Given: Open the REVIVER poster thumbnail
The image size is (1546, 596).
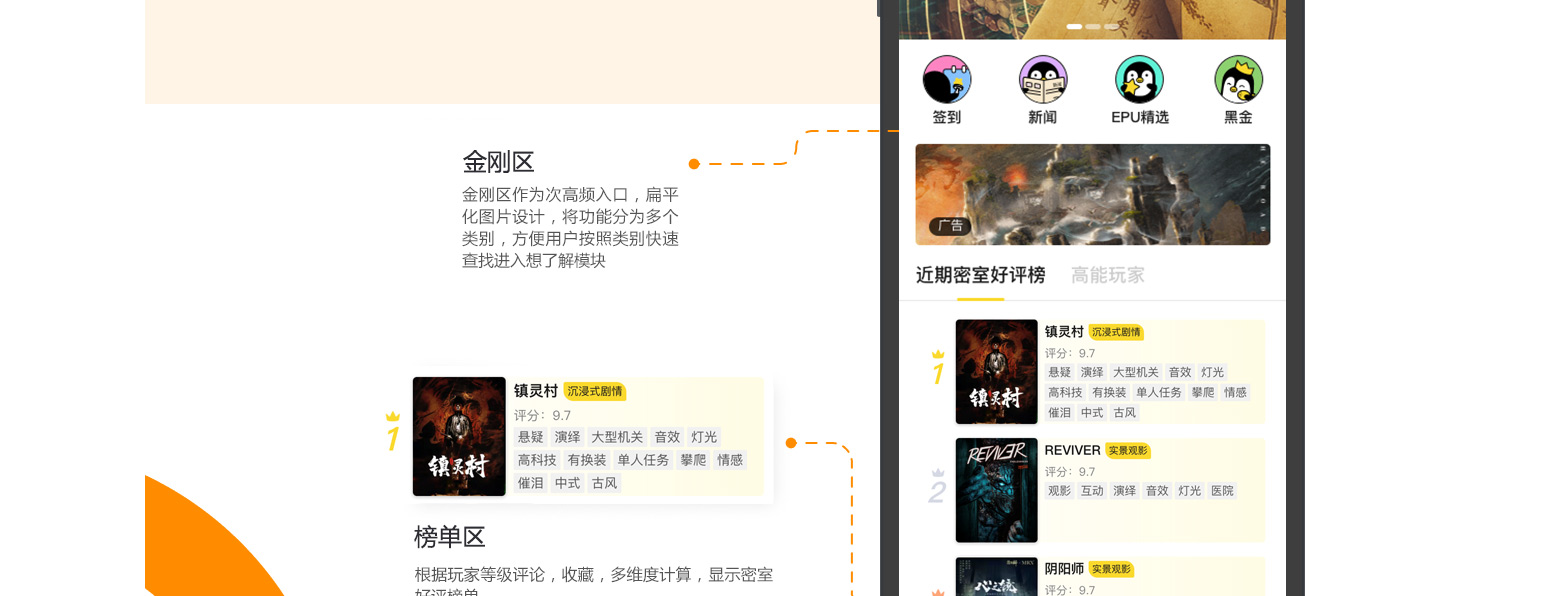Looking at the screenshot, I should pyautogui.click(x=996, y=490).
